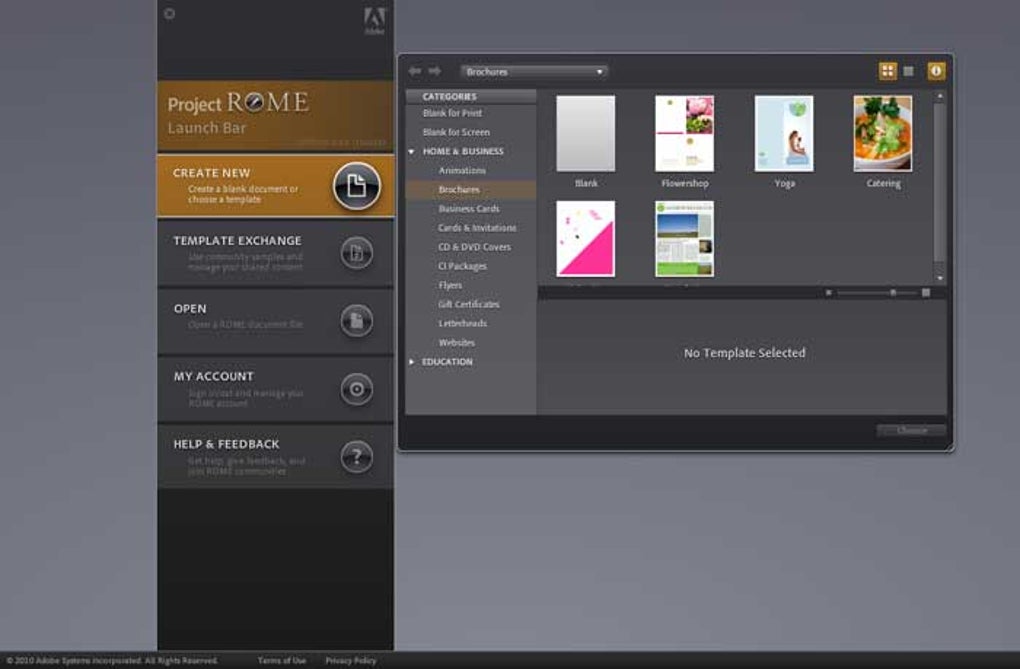Click the template list scrollbar up arrow
The height and width of the screenshot is (669, 1020).
click(939, 96)
